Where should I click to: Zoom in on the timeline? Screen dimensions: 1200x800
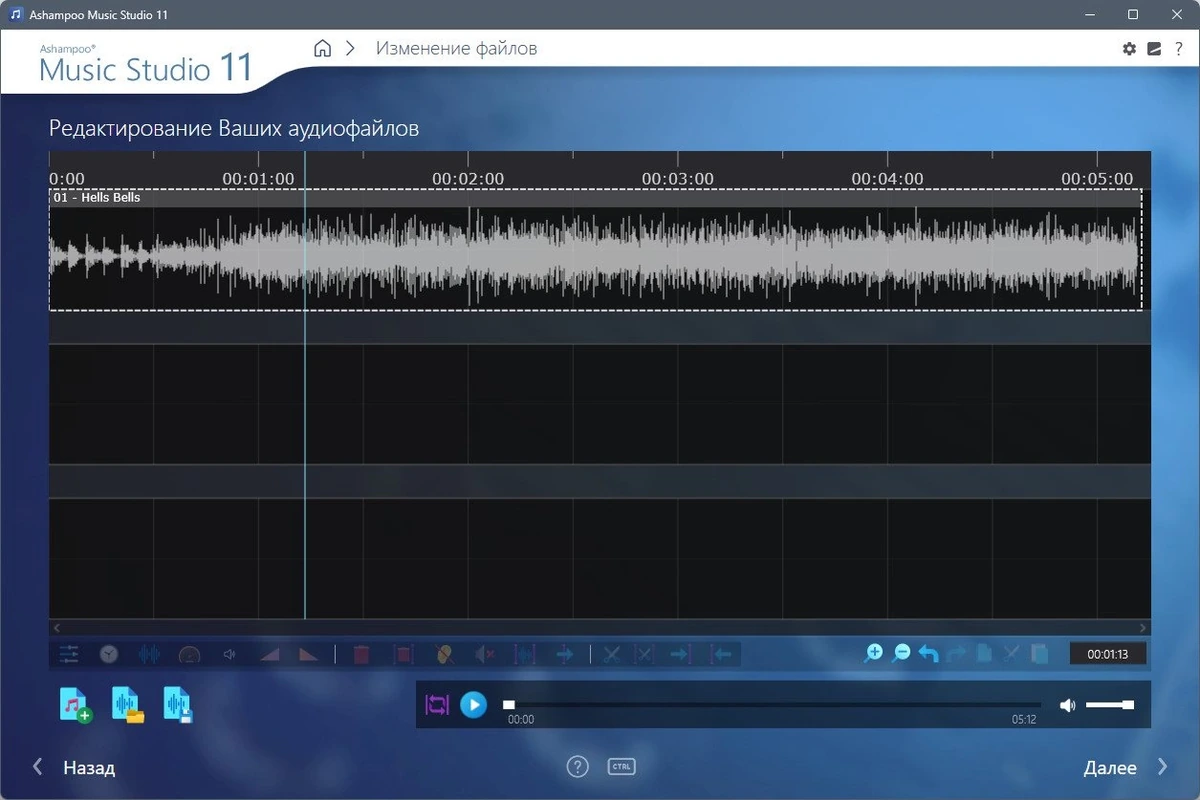874,653
